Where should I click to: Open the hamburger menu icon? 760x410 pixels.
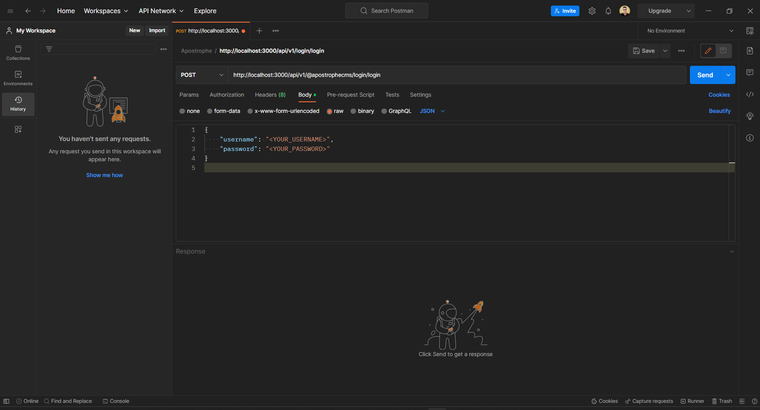pyautogui.click(x=10, y=11)
